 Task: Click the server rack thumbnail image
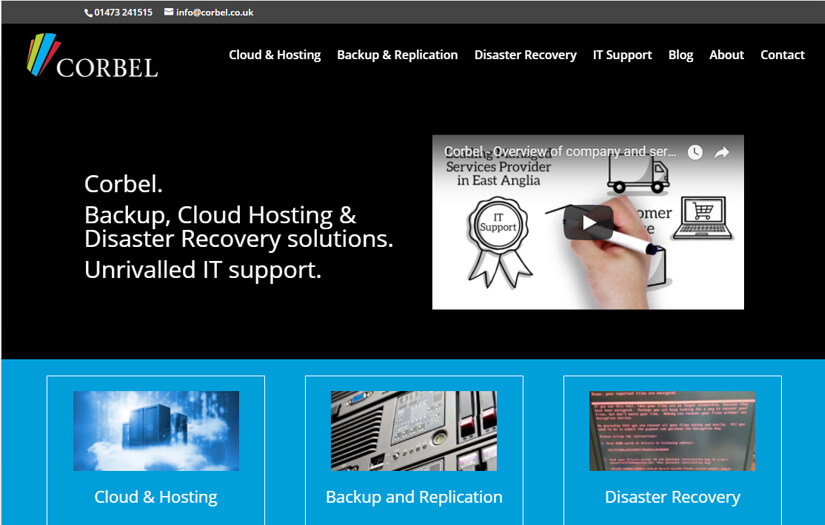[414, 431]
